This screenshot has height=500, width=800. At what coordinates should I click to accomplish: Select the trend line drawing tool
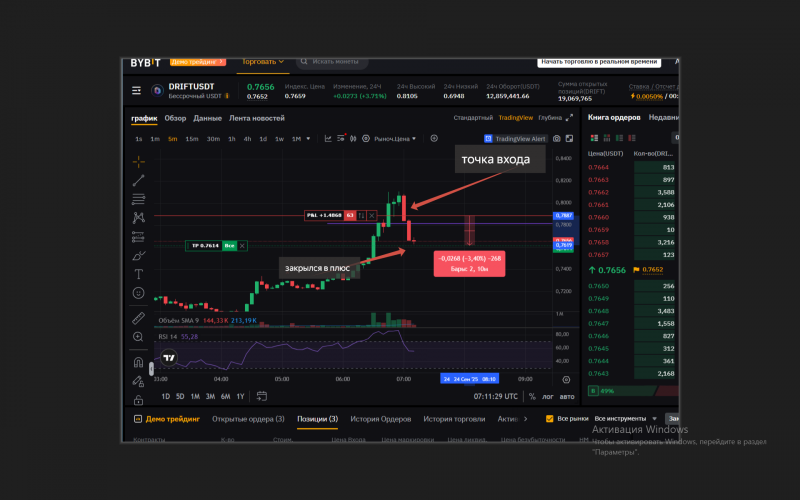[x=138, y=180]
